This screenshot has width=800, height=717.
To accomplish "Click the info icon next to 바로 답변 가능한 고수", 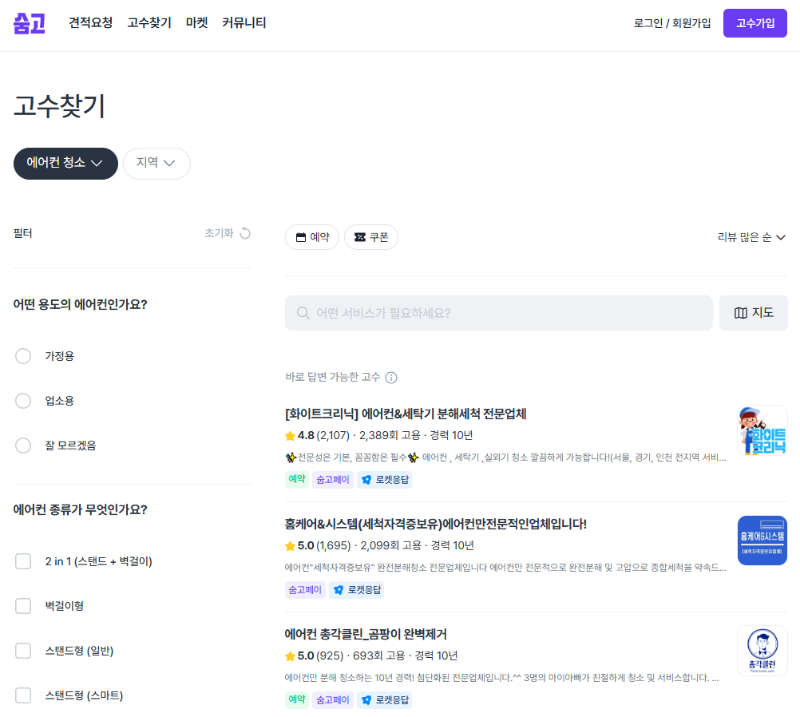I will pos(390,378).
